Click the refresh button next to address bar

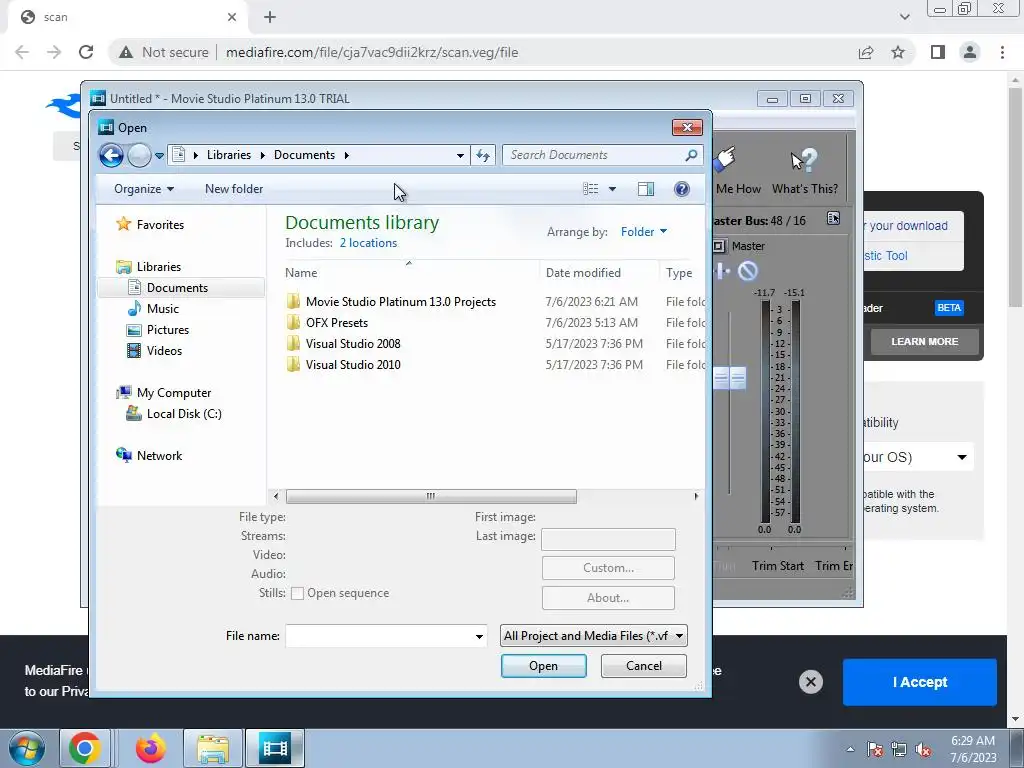[x=483, y=155]
